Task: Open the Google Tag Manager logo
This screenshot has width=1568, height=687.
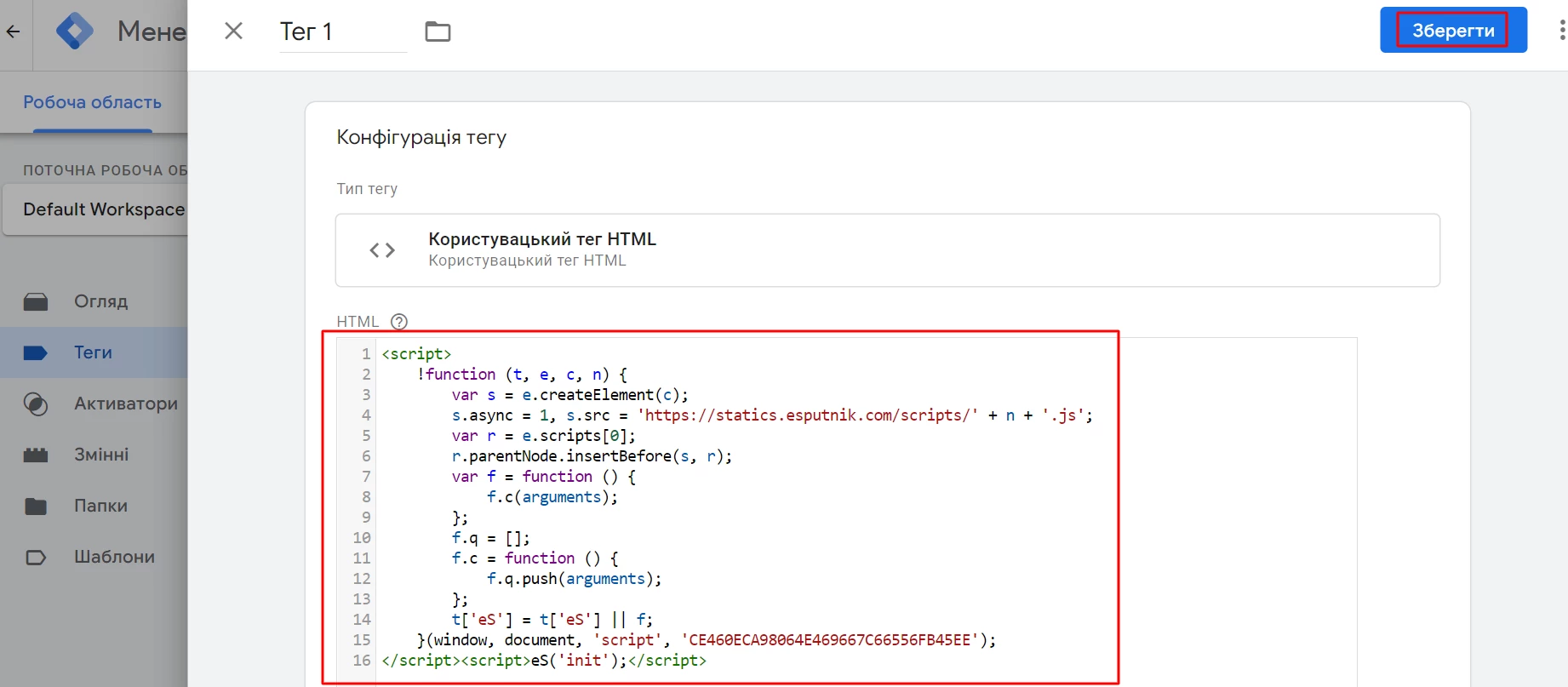Action: pos(75,31)
